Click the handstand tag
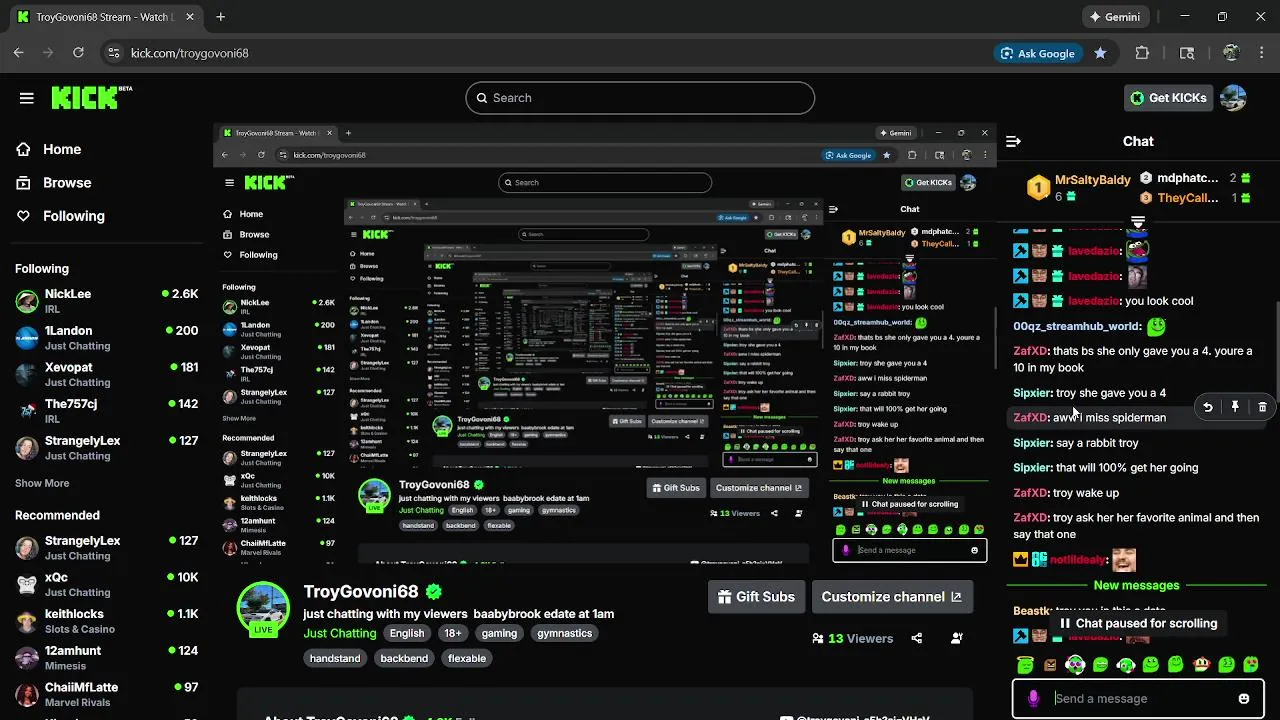The height and width of the screenshot is (720, 1280). point(337,658)
